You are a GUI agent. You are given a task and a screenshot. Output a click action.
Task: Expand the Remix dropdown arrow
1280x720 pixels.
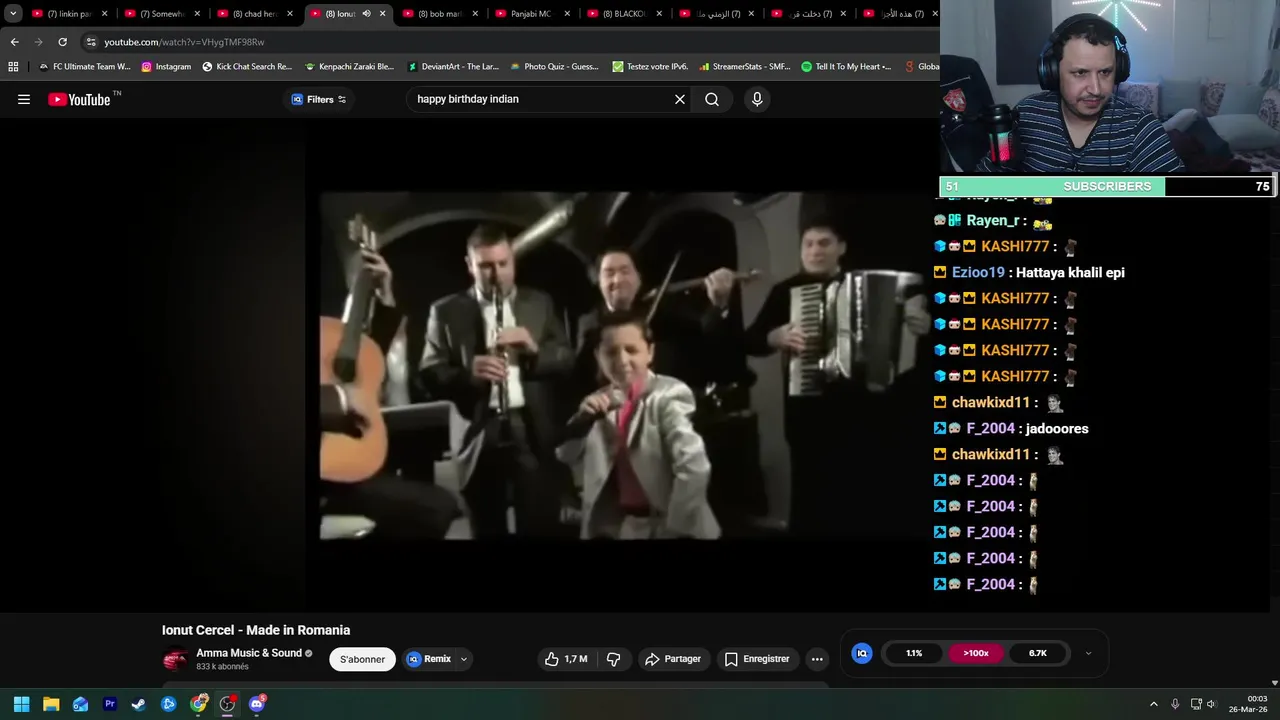pyautogui.click(x=464, y=659)
